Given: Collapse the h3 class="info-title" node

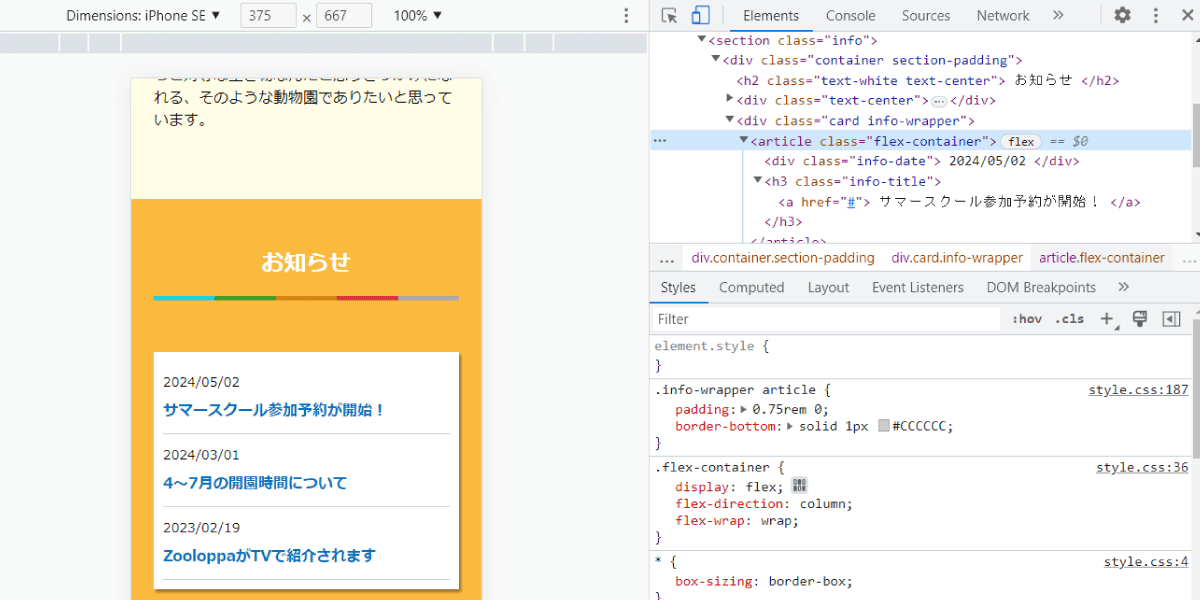Looking at the screenshot, I should (x=758, y=181).
